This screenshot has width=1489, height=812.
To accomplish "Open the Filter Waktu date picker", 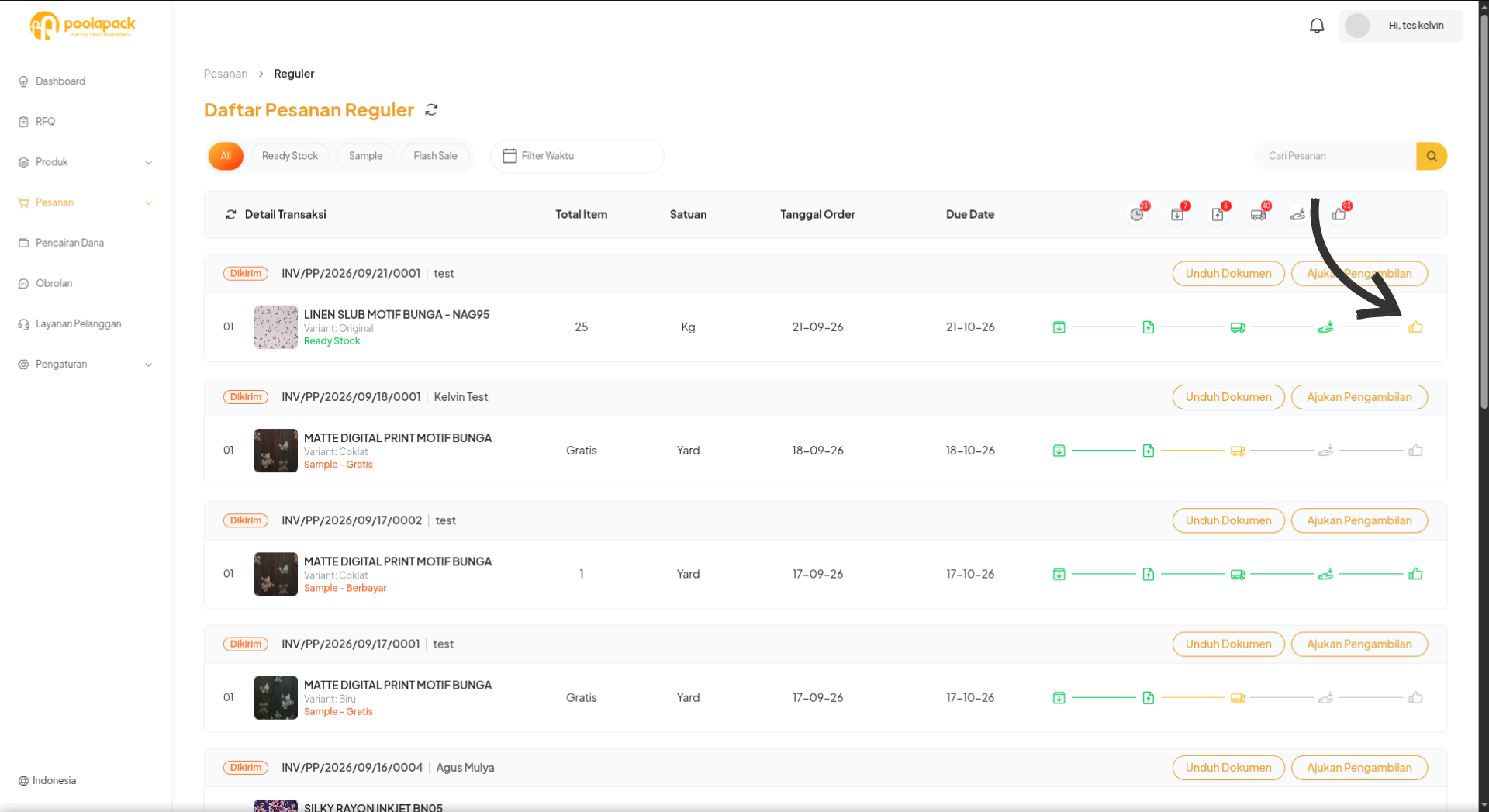I will pyautogui.click(x=577, y=156).
